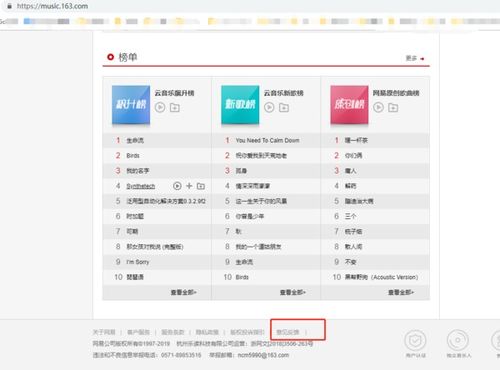Click the report email ncm5990@163.com

coord(263,355)
